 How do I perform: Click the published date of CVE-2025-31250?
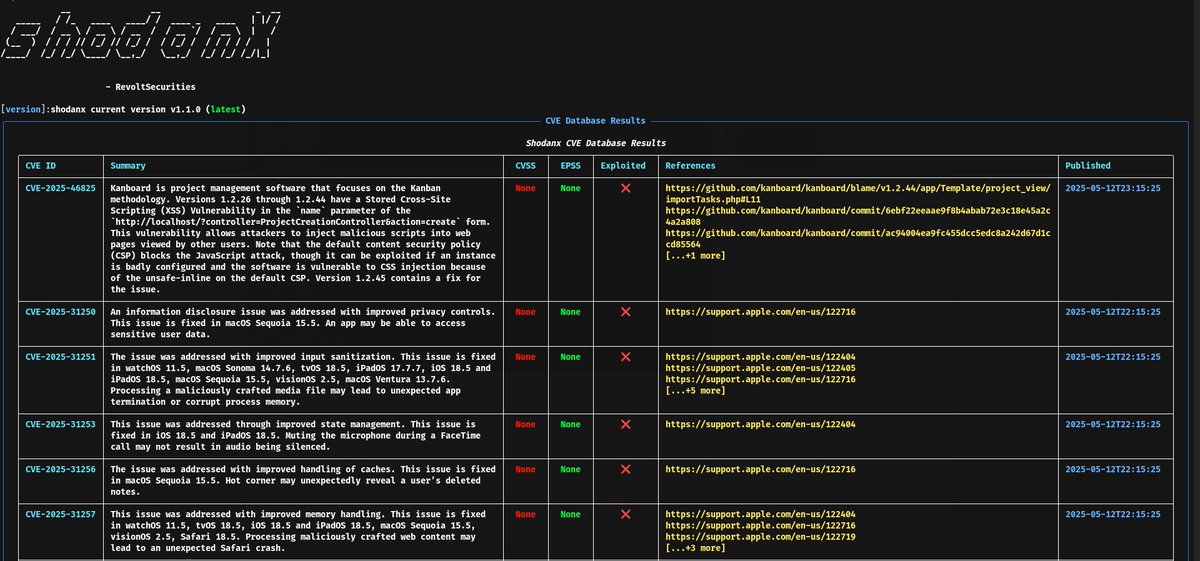[x=1113, y=312]
